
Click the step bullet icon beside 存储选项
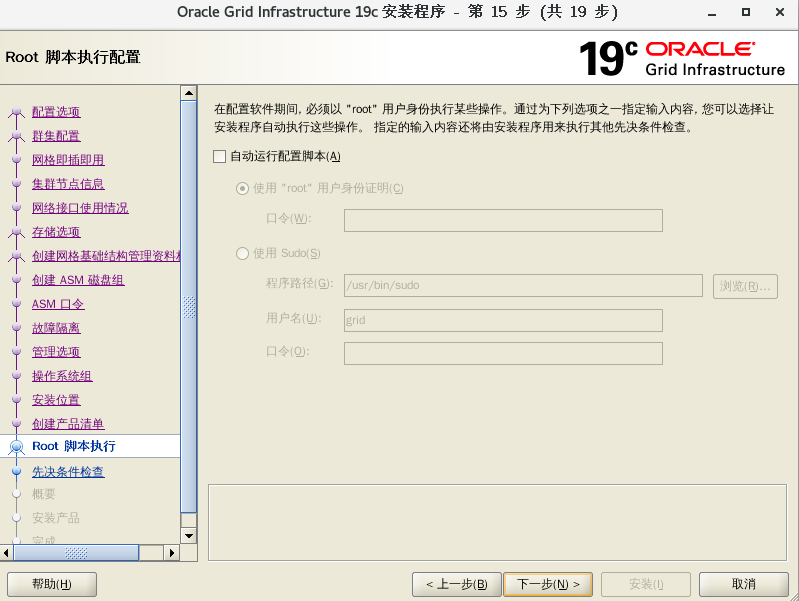pos(16,232)
